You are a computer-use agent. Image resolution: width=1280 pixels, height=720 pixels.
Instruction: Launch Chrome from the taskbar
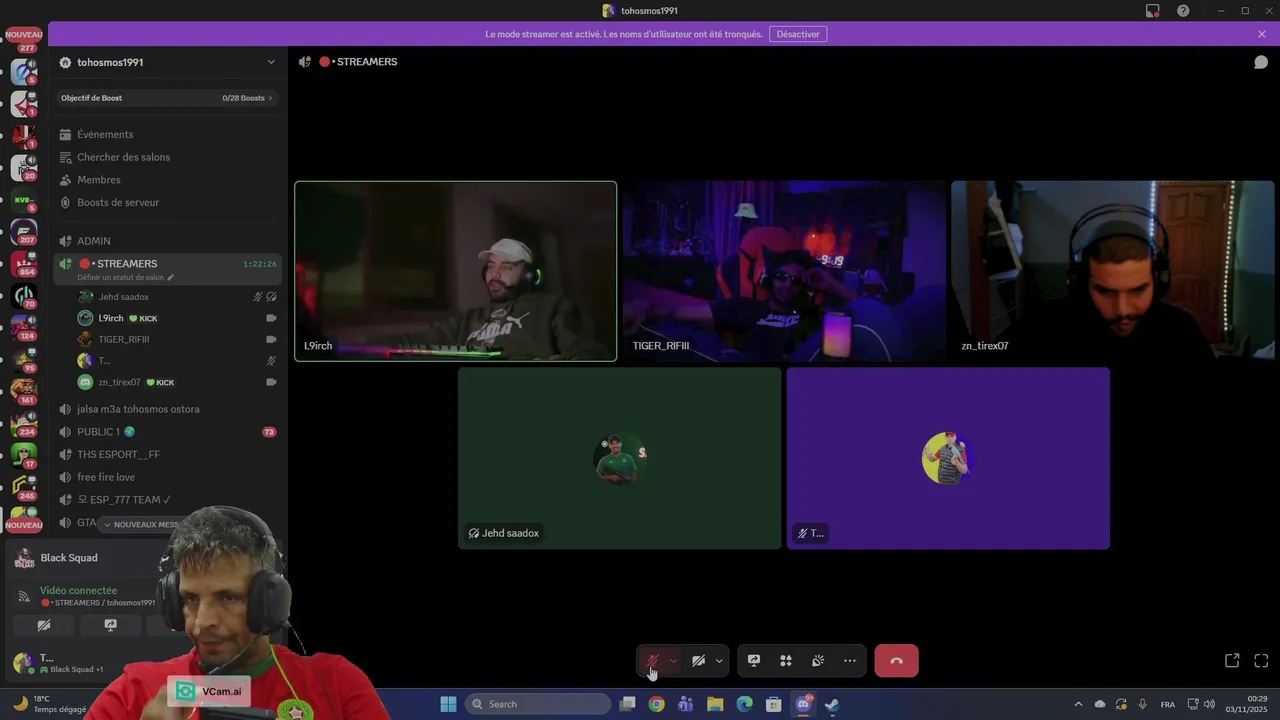(x=656, y=704)
